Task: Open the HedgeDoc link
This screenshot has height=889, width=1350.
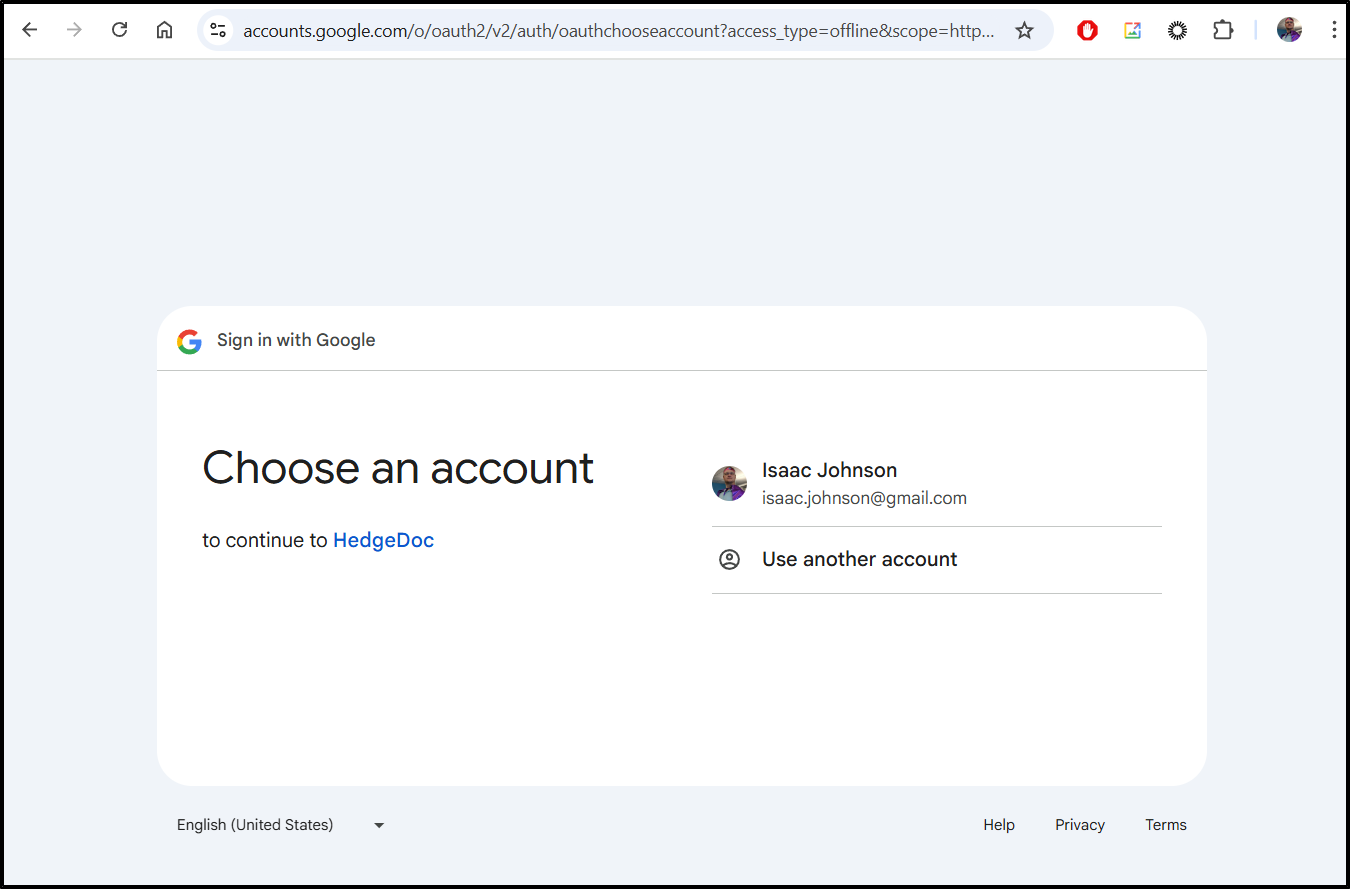Action: (x=383, y=540)
